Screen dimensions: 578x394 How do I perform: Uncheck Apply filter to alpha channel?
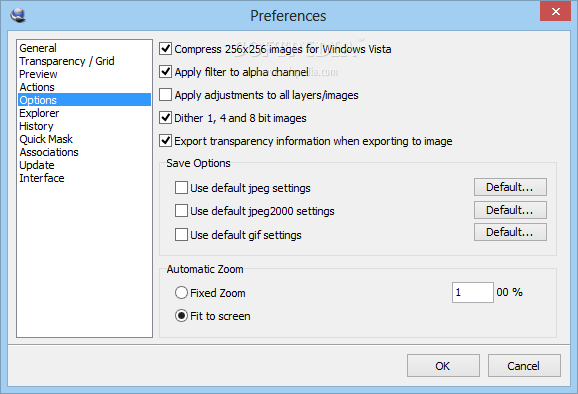point(166,72)
